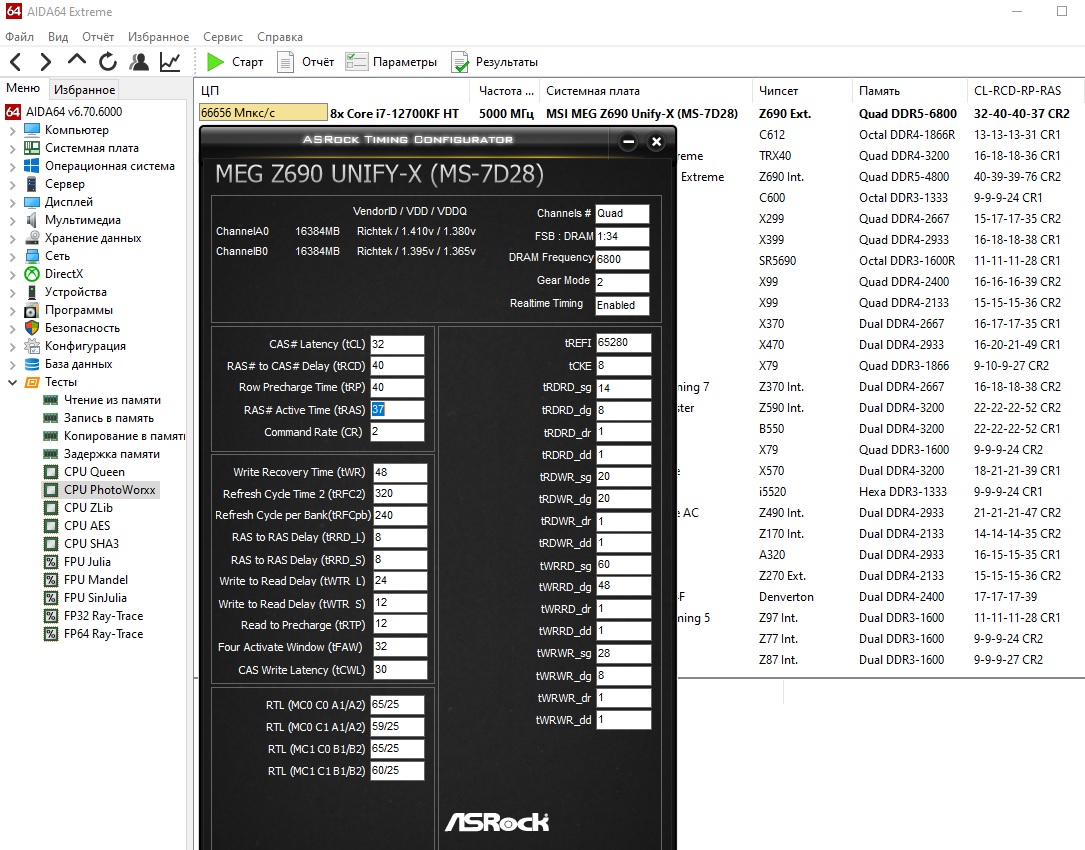The width and height of the screenshot is (1085, 850).
Task: Expand the Сервер tree node
Action: [12, 184]
